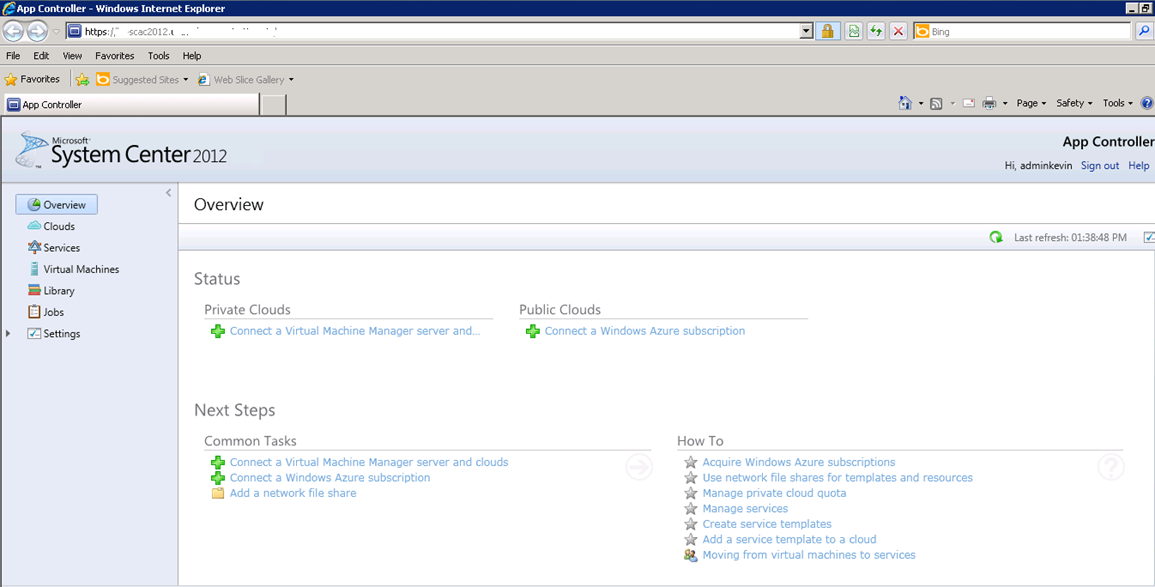Select the Services icon in the sidebar
The image size is (1155, 587).
click(34, 247)
